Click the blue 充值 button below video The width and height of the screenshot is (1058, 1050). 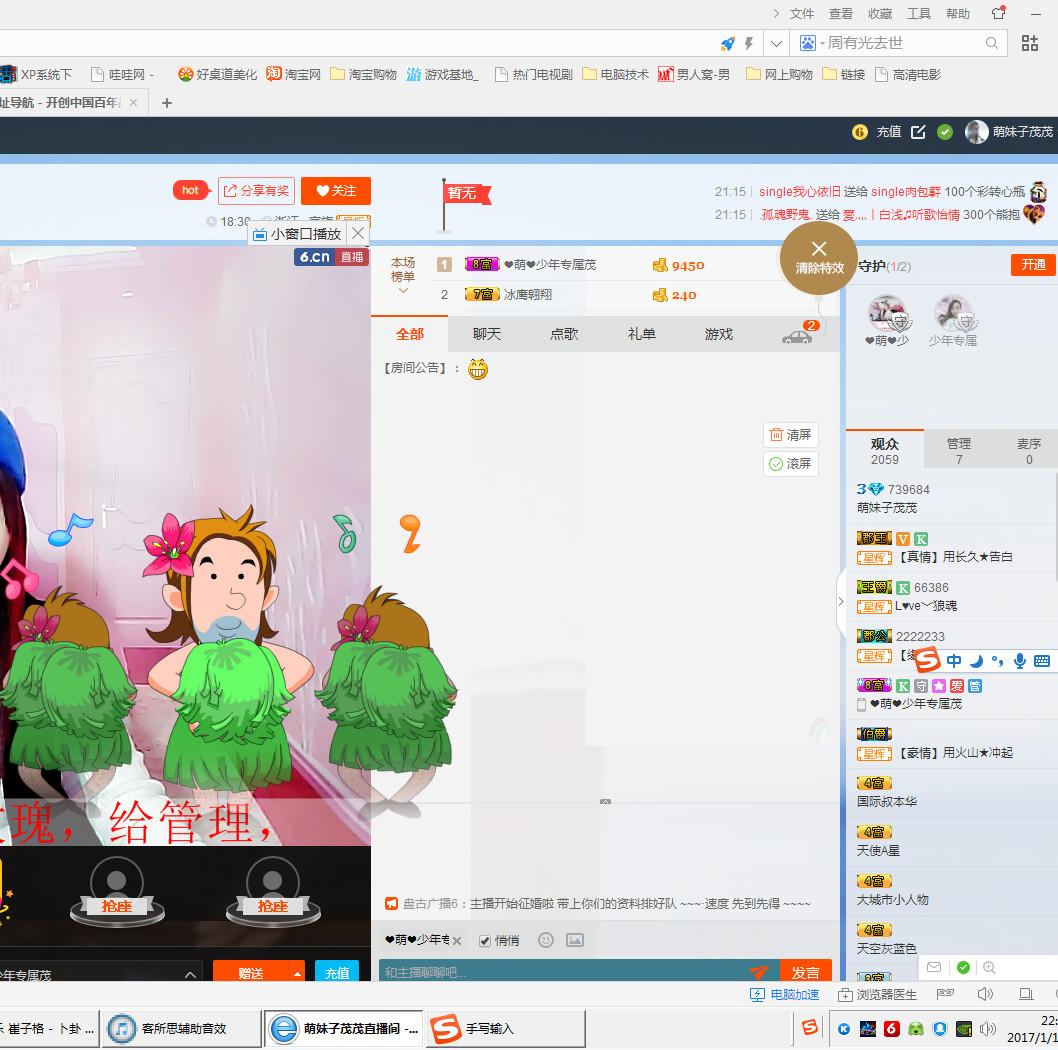point(337,972)
